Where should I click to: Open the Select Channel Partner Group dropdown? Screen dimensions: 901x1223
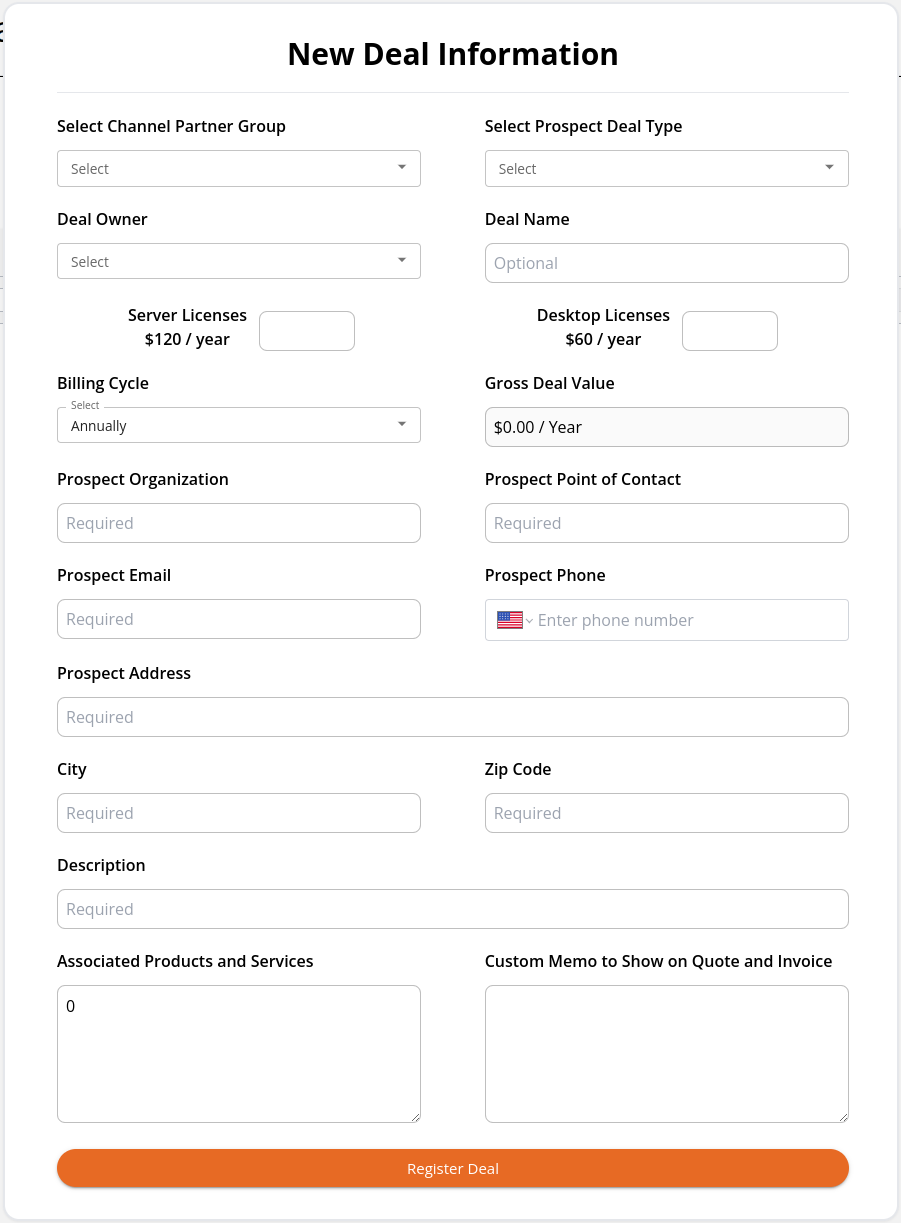[239, 168]
